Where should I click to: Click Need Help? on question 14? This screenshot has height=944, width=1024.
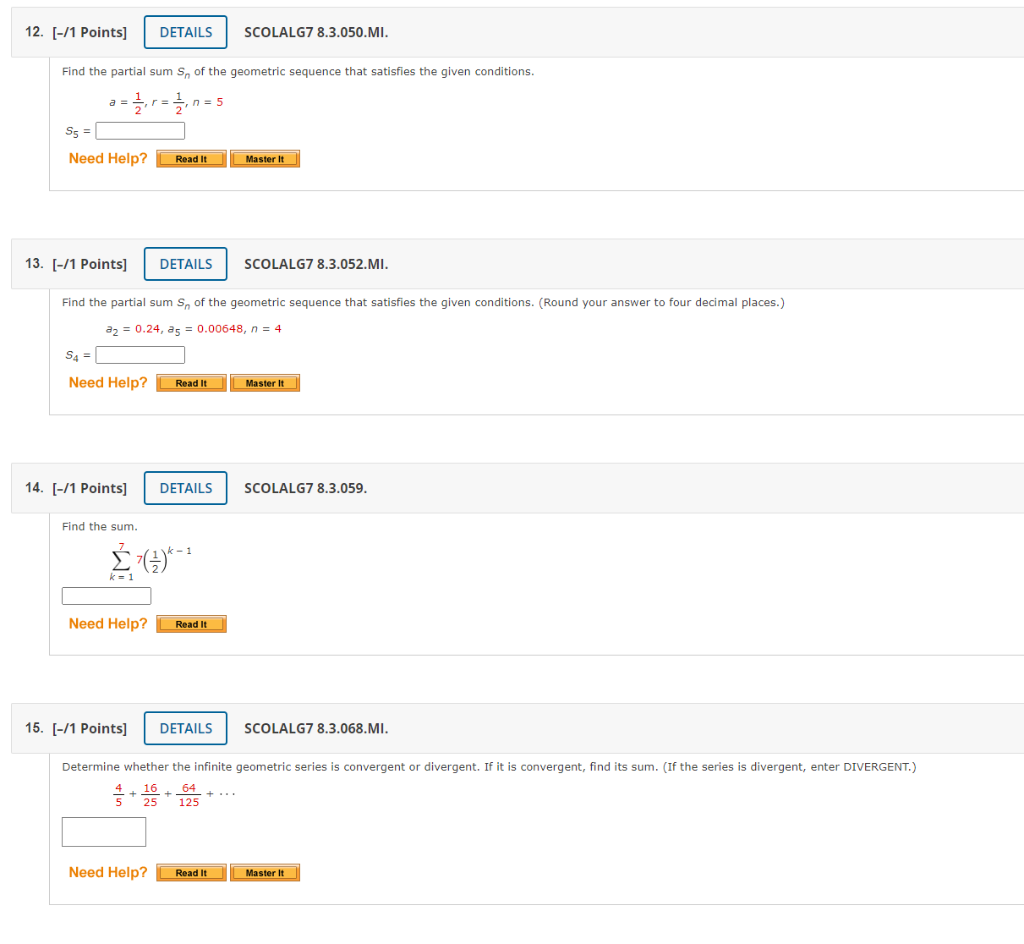click(x=107, y=623)
